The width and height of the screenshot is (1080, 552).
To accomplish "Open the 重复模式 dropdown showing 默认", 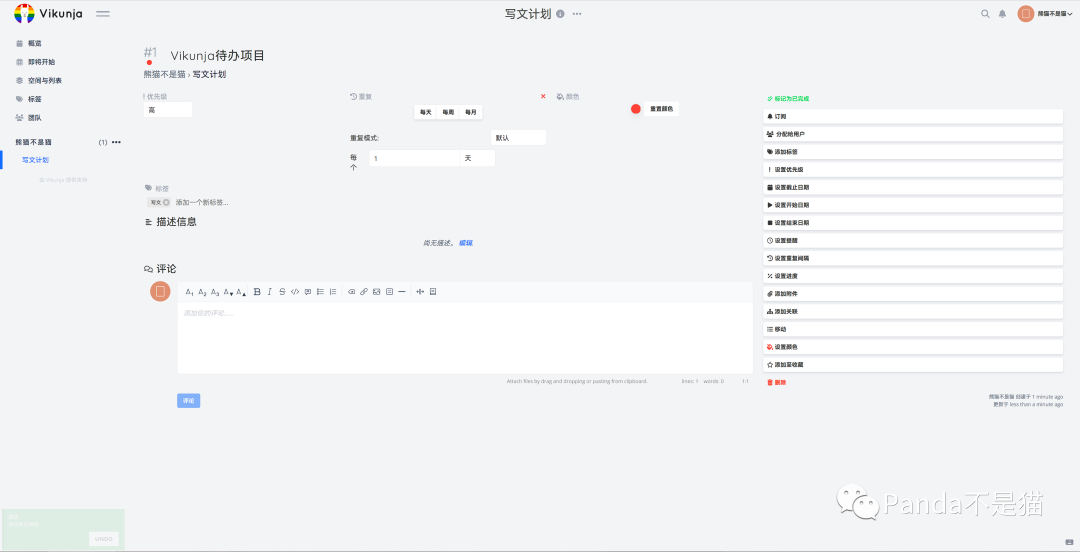I will coord(519,138).
